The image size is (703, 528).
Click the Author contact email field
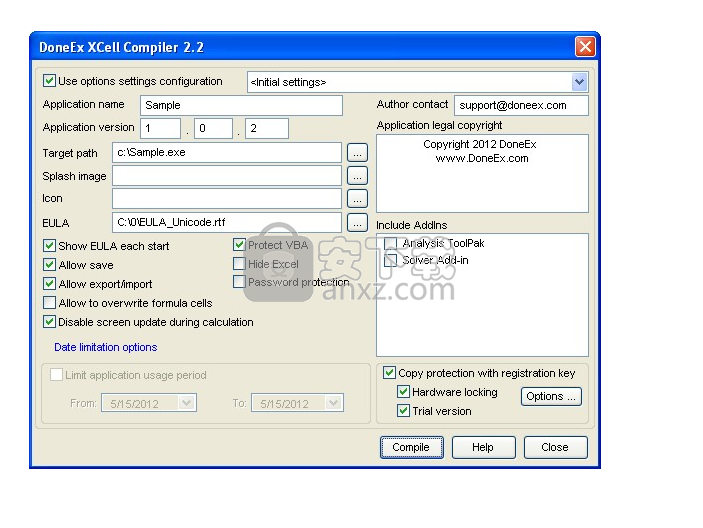coord(521,105)
